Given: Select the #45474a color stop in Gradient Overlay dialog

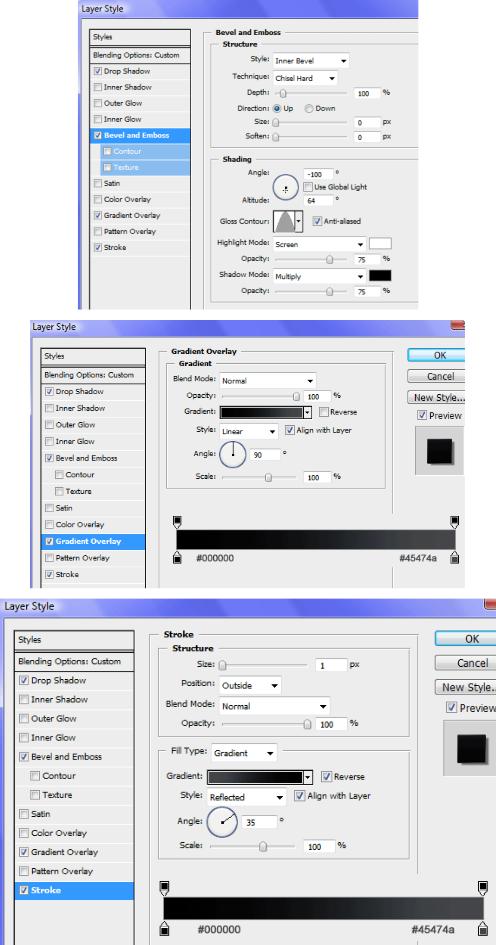Looking at the screenshot, I should click(454, 557).
